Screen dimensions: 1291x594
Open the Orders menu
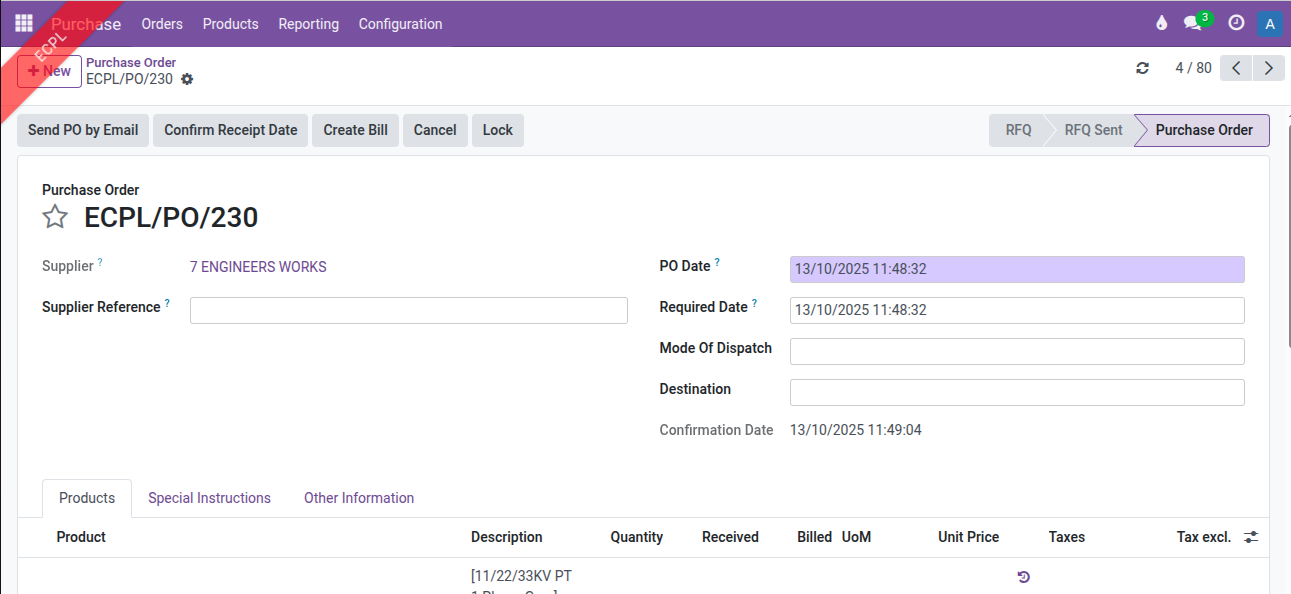(x=161, y=24)
